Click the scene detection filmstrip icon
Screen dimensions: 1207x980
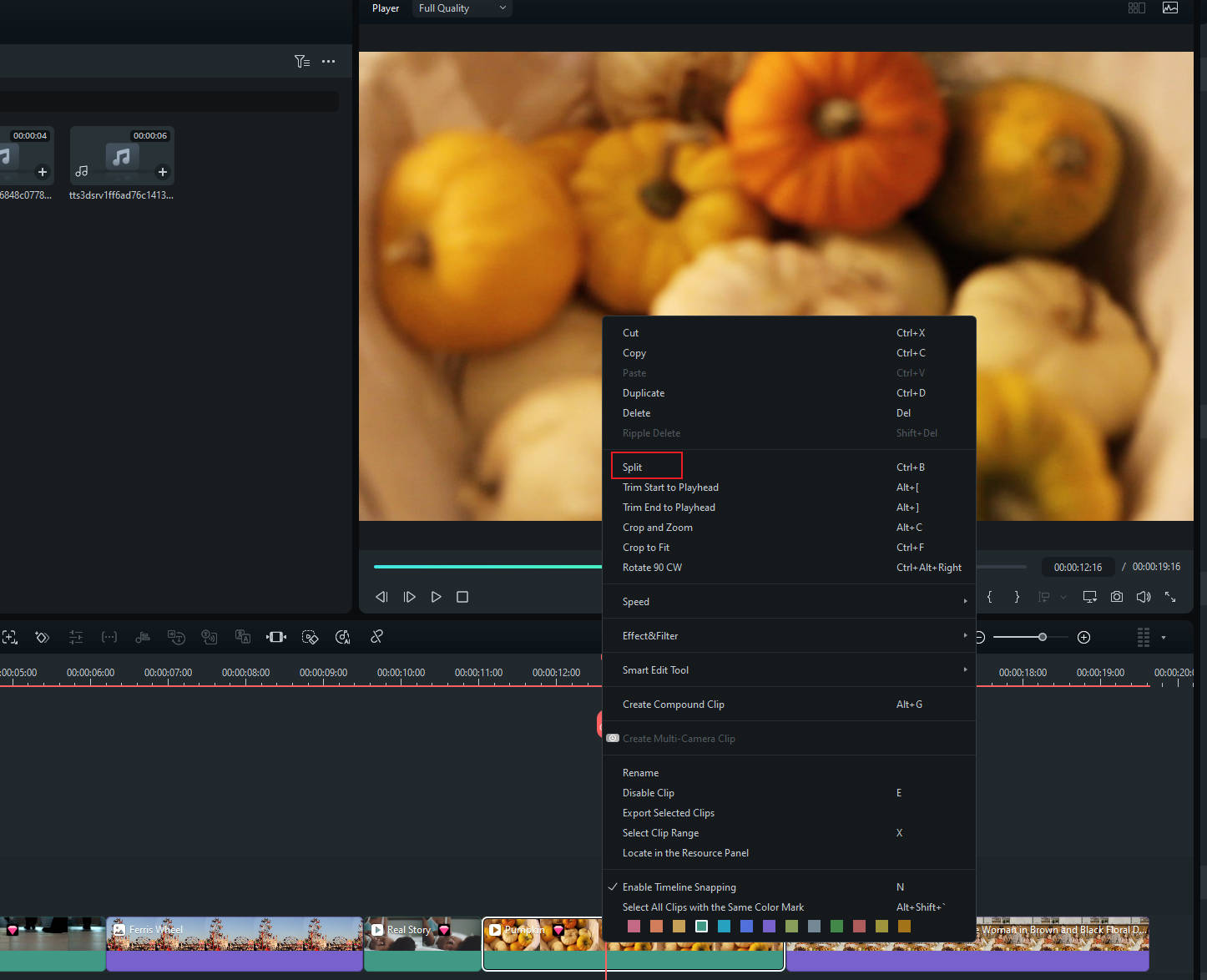(276, 637)
